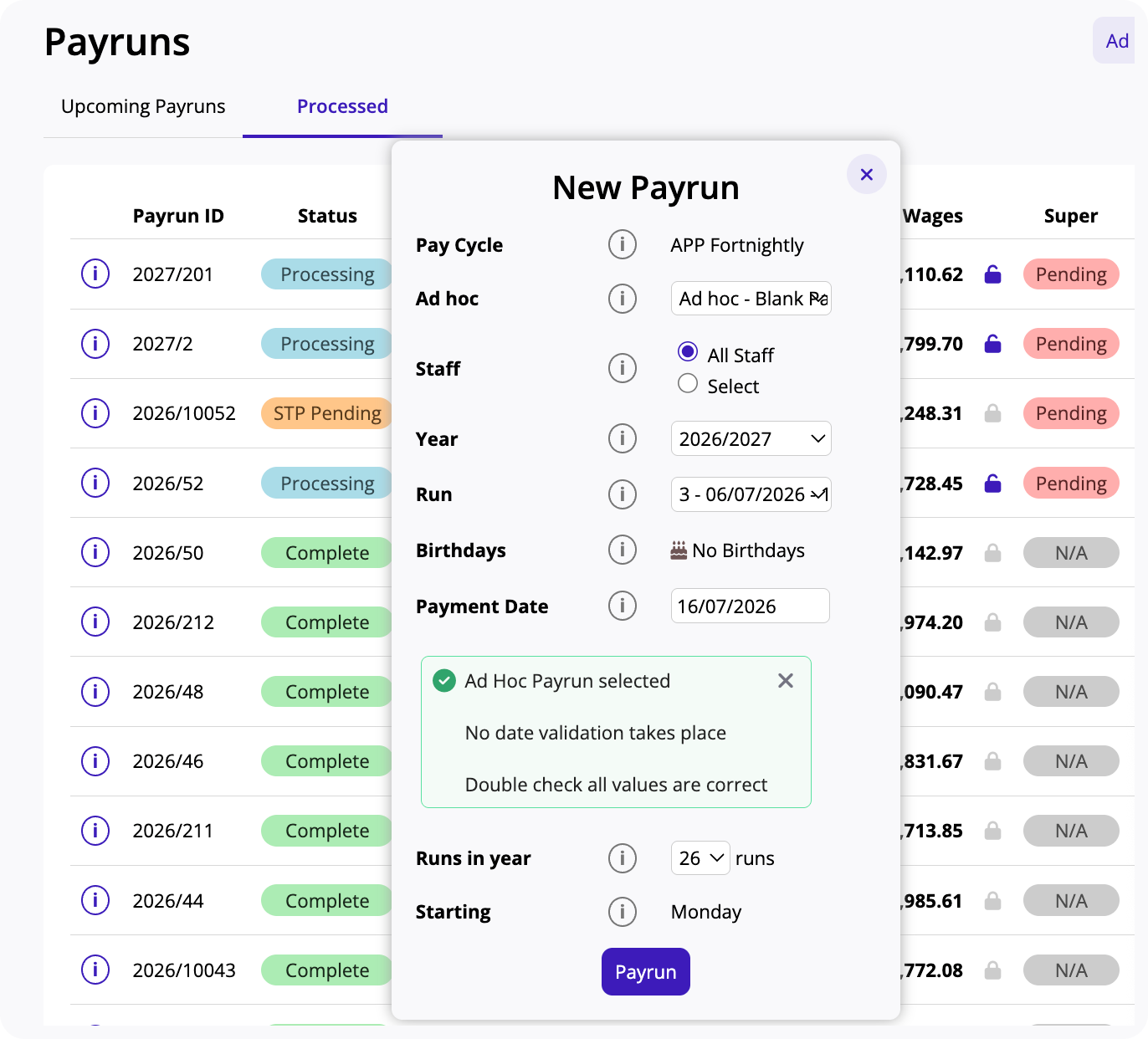Click the Wages column header
Image resolution: width=1148 pixels, height=1039 pixels.
pyautogui.click(x=933, y=216)
